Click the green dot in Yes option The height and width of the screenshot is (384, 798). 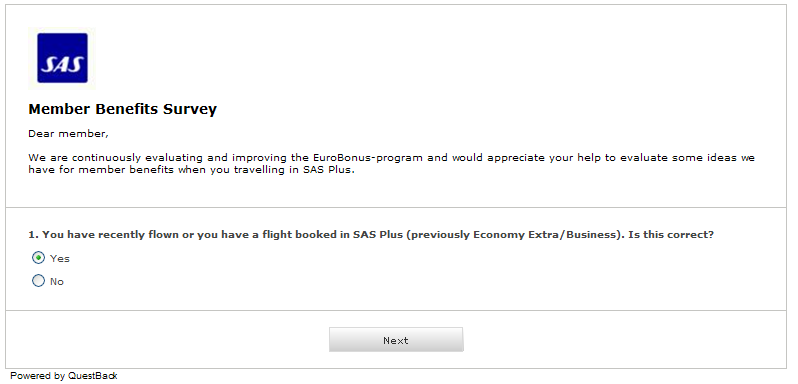click(x=38, y=258)
